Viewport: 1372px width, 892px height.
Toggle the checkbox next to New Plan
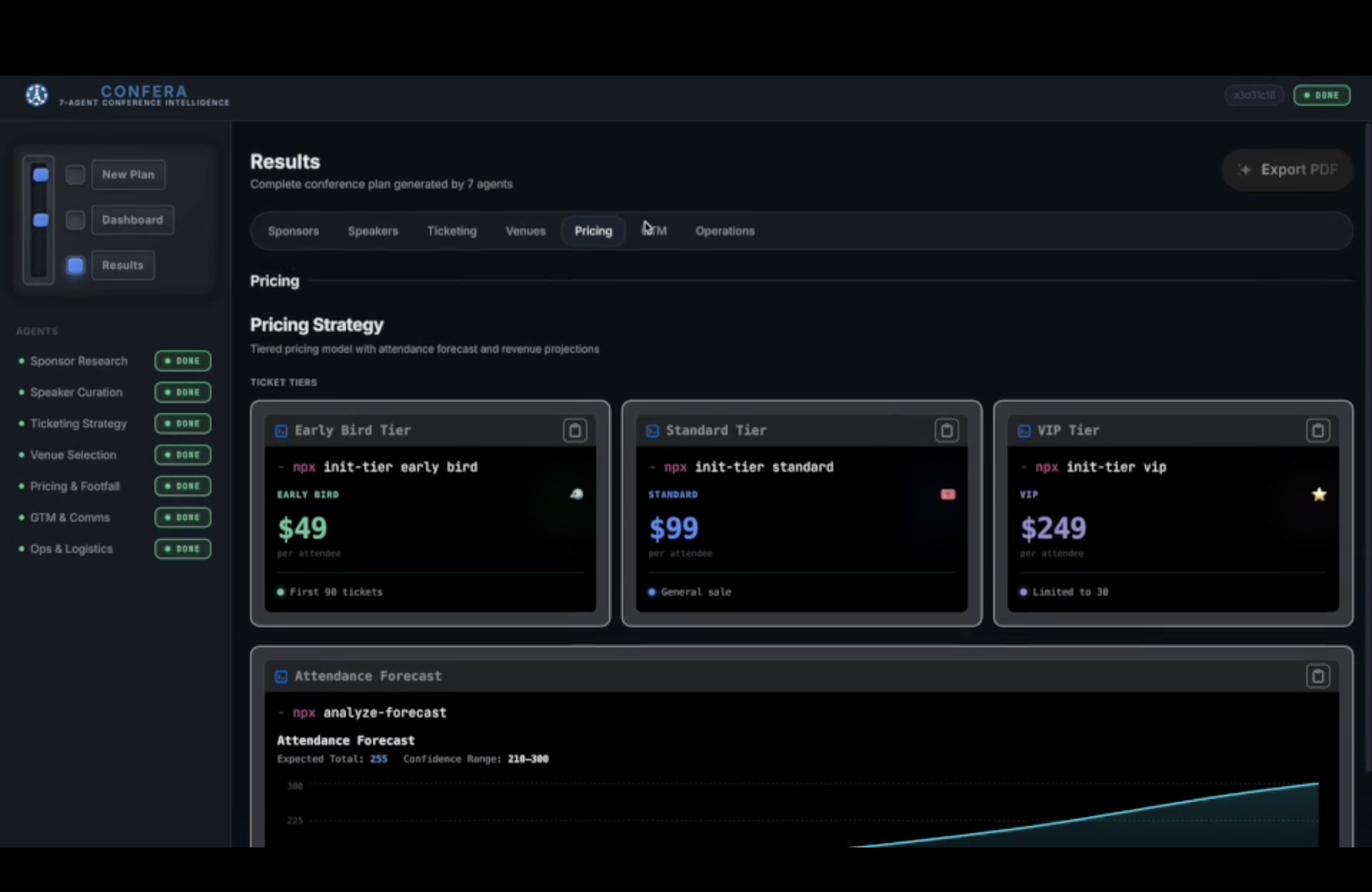coord(75,174)
